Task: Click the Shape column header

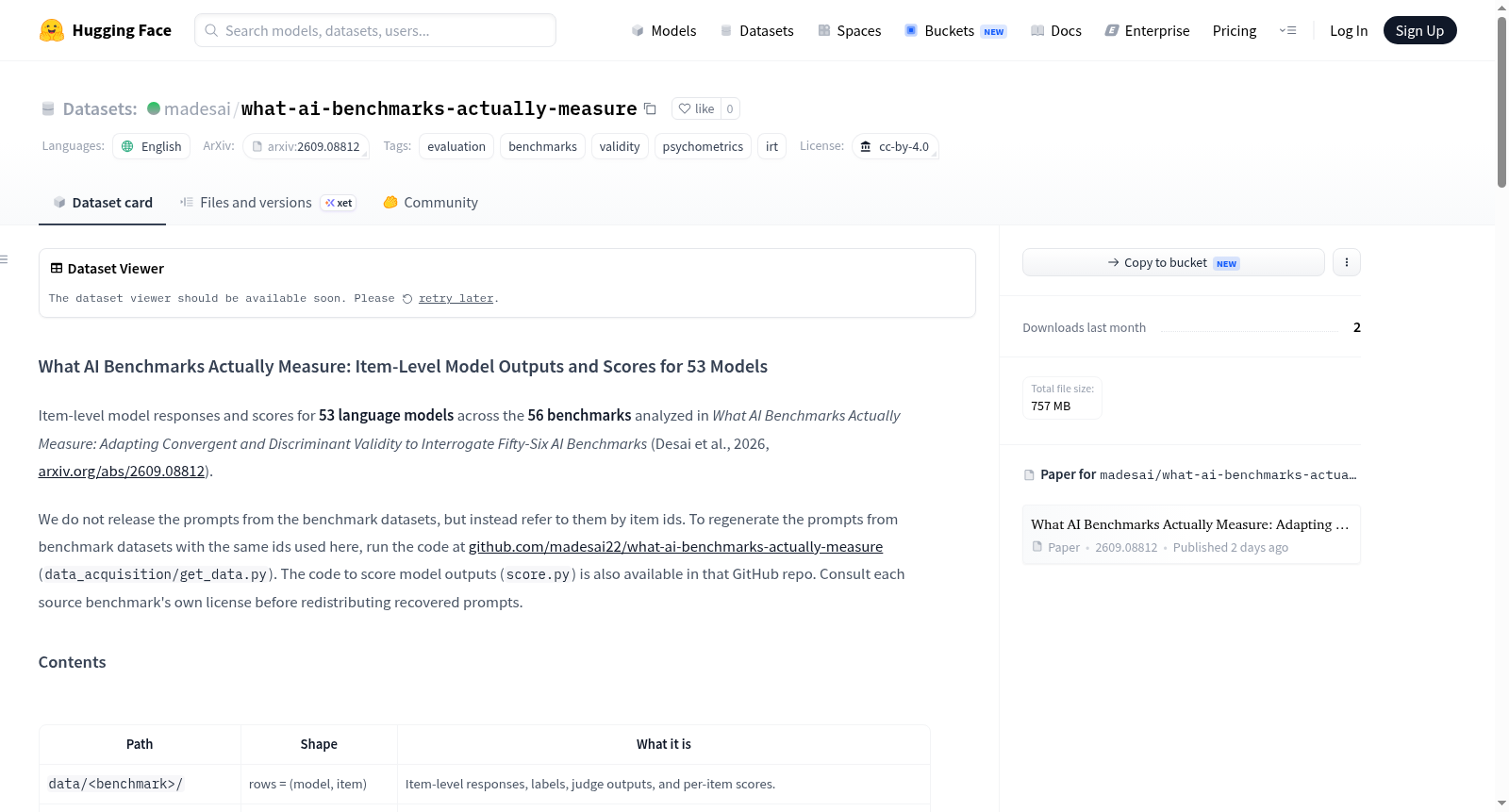Action: 319,744
